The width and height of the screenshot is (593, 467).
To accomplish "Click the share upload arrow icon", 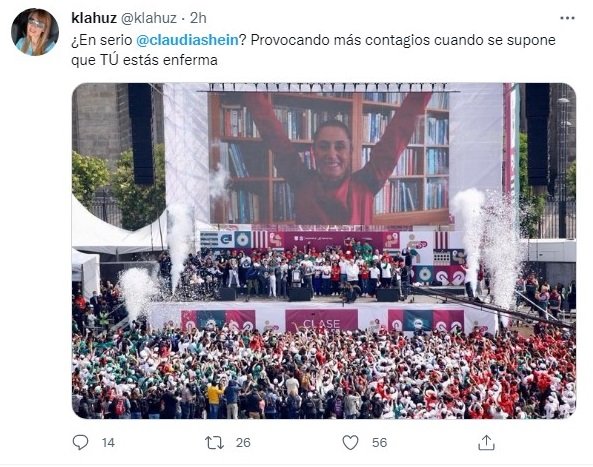I will (x=486, y=442).
